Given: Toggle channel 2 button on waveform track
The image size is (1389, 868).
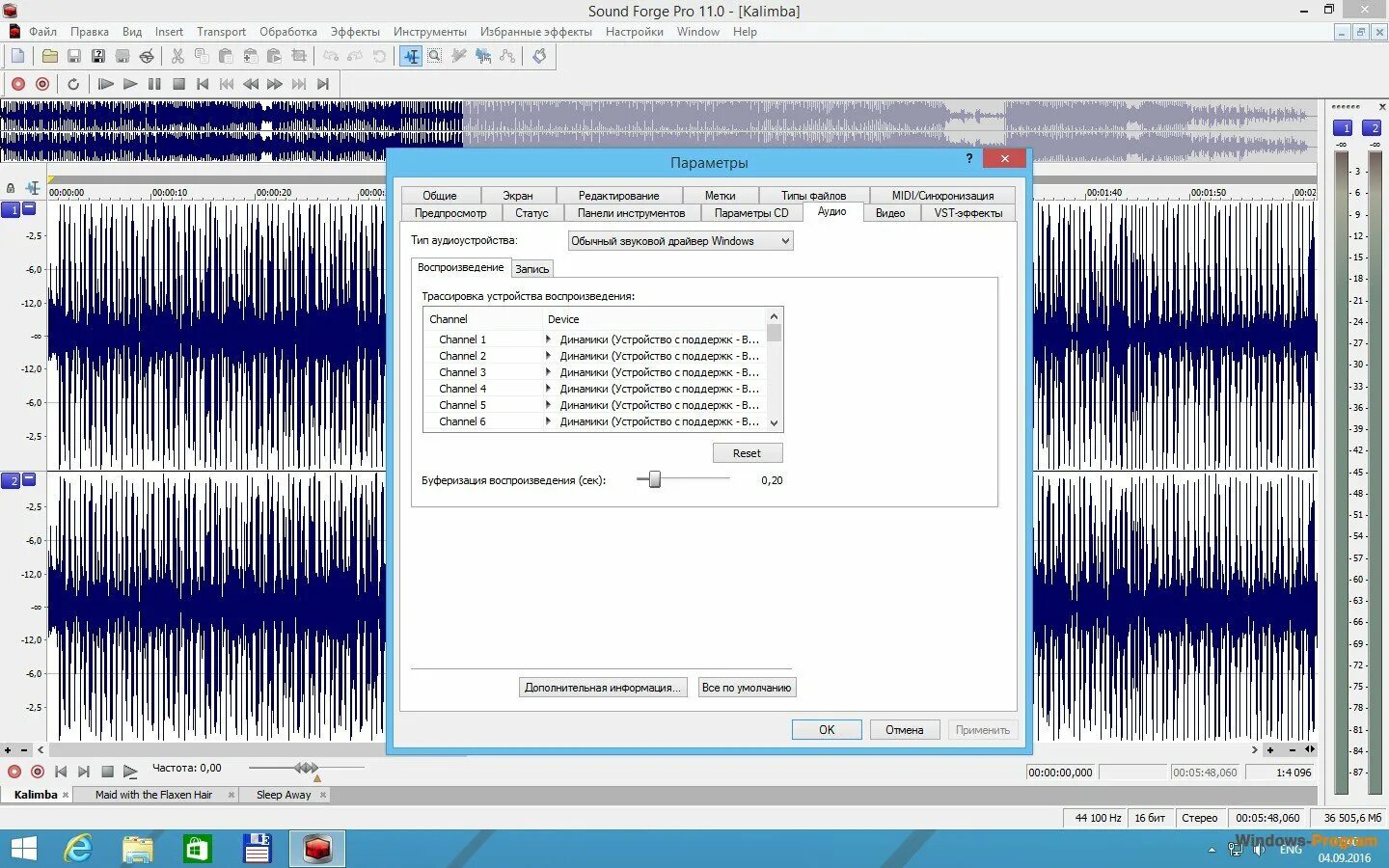Looking at the screenshot, I should click(x=11, y=480).
